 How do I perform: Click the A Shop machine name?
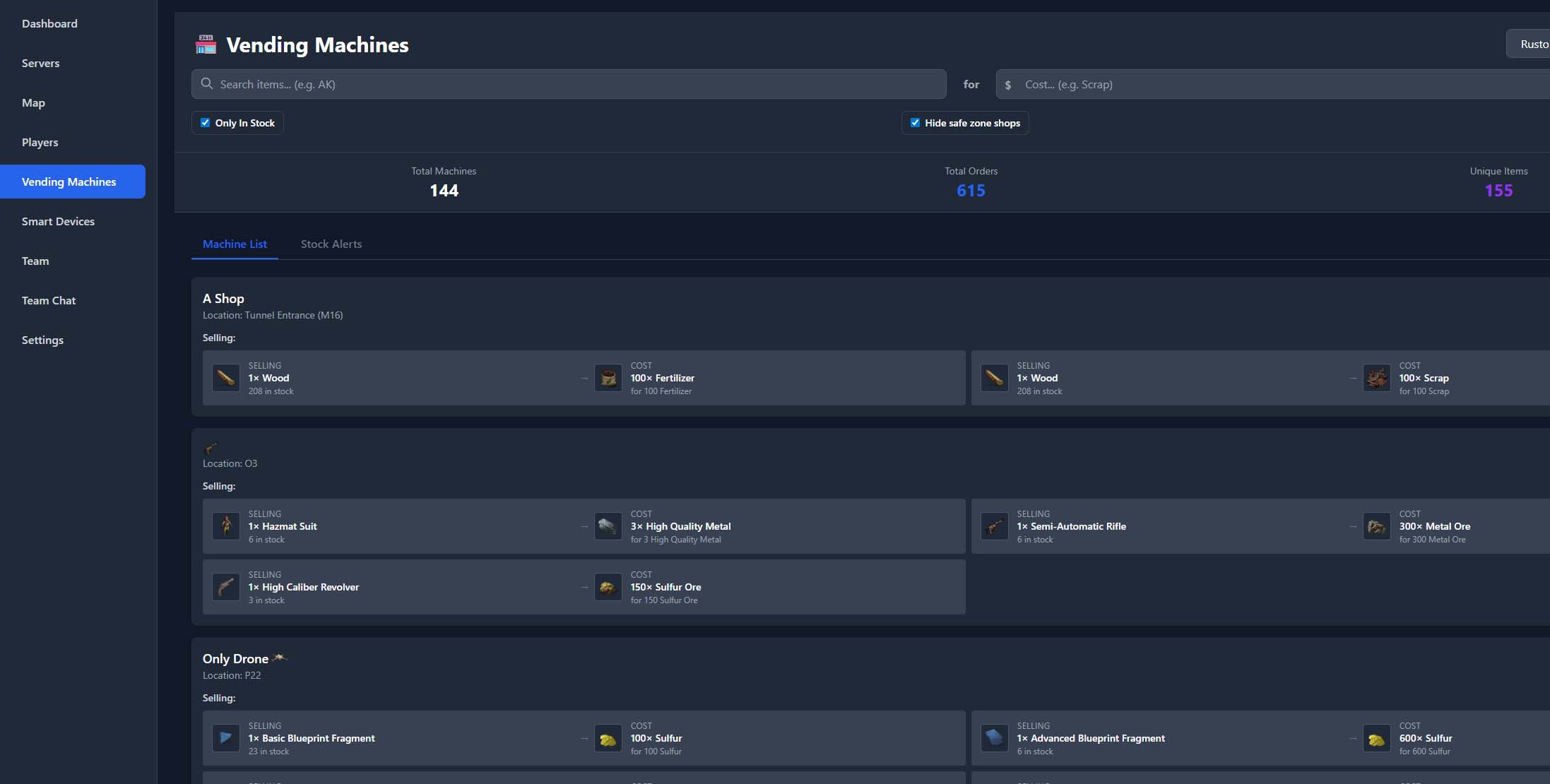223,299
